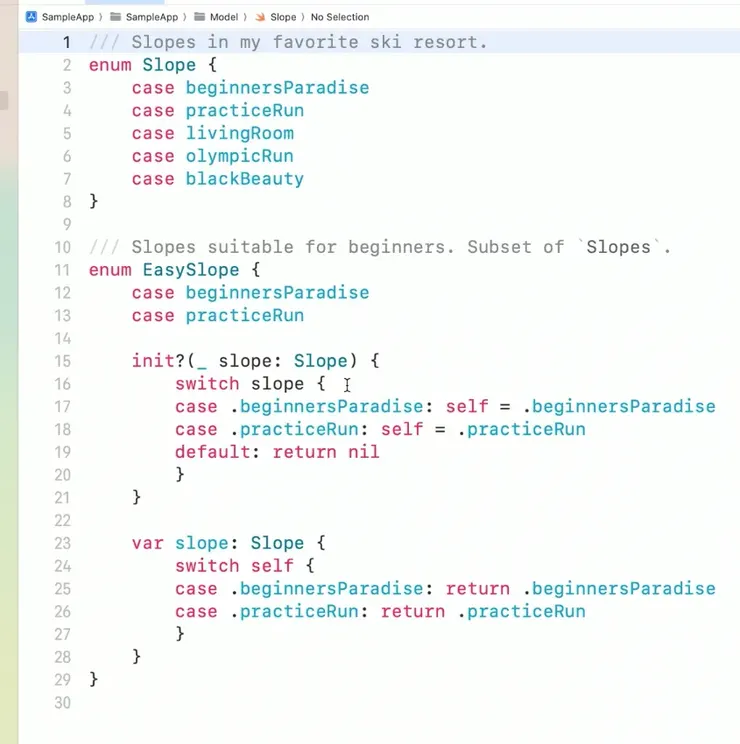Click 'case beginnersParadise' on line 12
Image resolution: width=740 pixels, height=744 pixels.
(x=250, y=293)
